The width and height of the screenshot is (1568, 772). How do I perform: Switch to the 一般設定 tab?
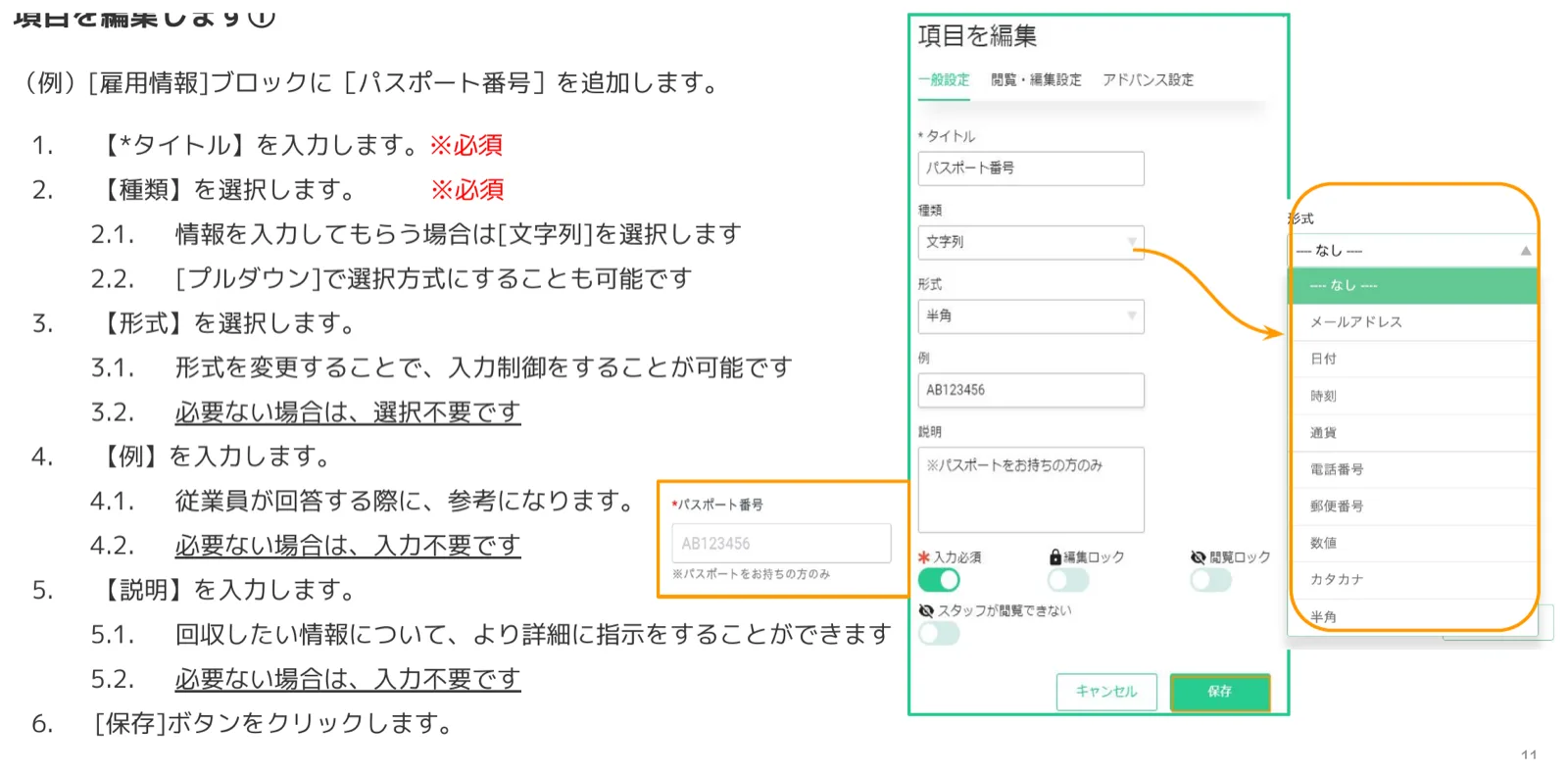(x=944, y=80)
